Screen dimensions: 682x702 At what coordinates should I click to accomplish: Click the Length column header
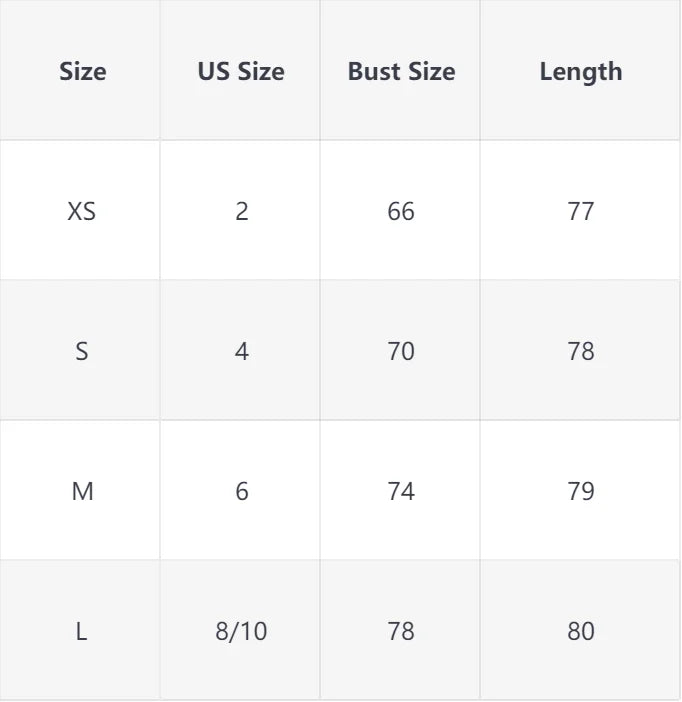pos(580,72)
